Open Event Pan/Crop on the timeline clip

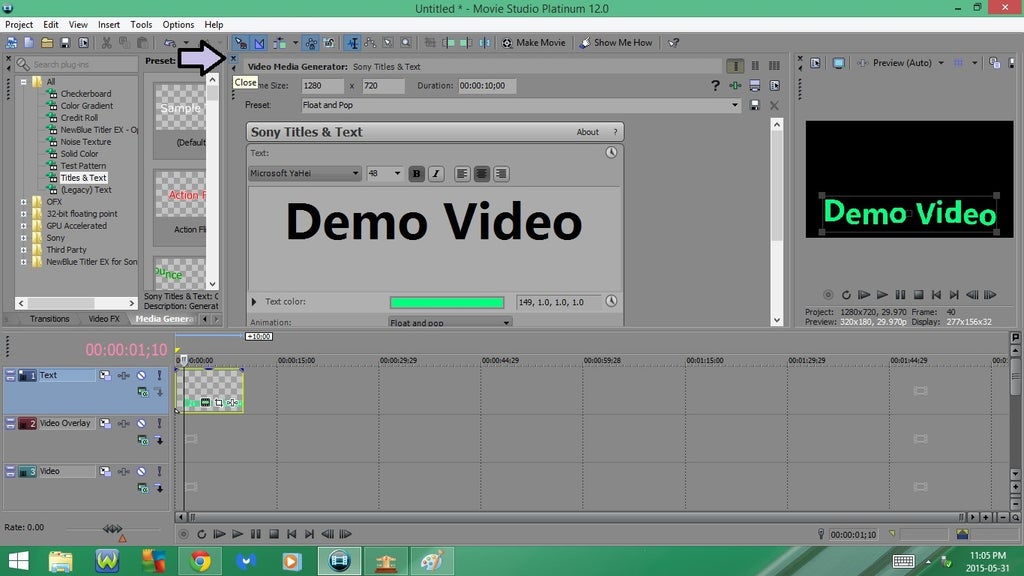click(x=218, y=403)
